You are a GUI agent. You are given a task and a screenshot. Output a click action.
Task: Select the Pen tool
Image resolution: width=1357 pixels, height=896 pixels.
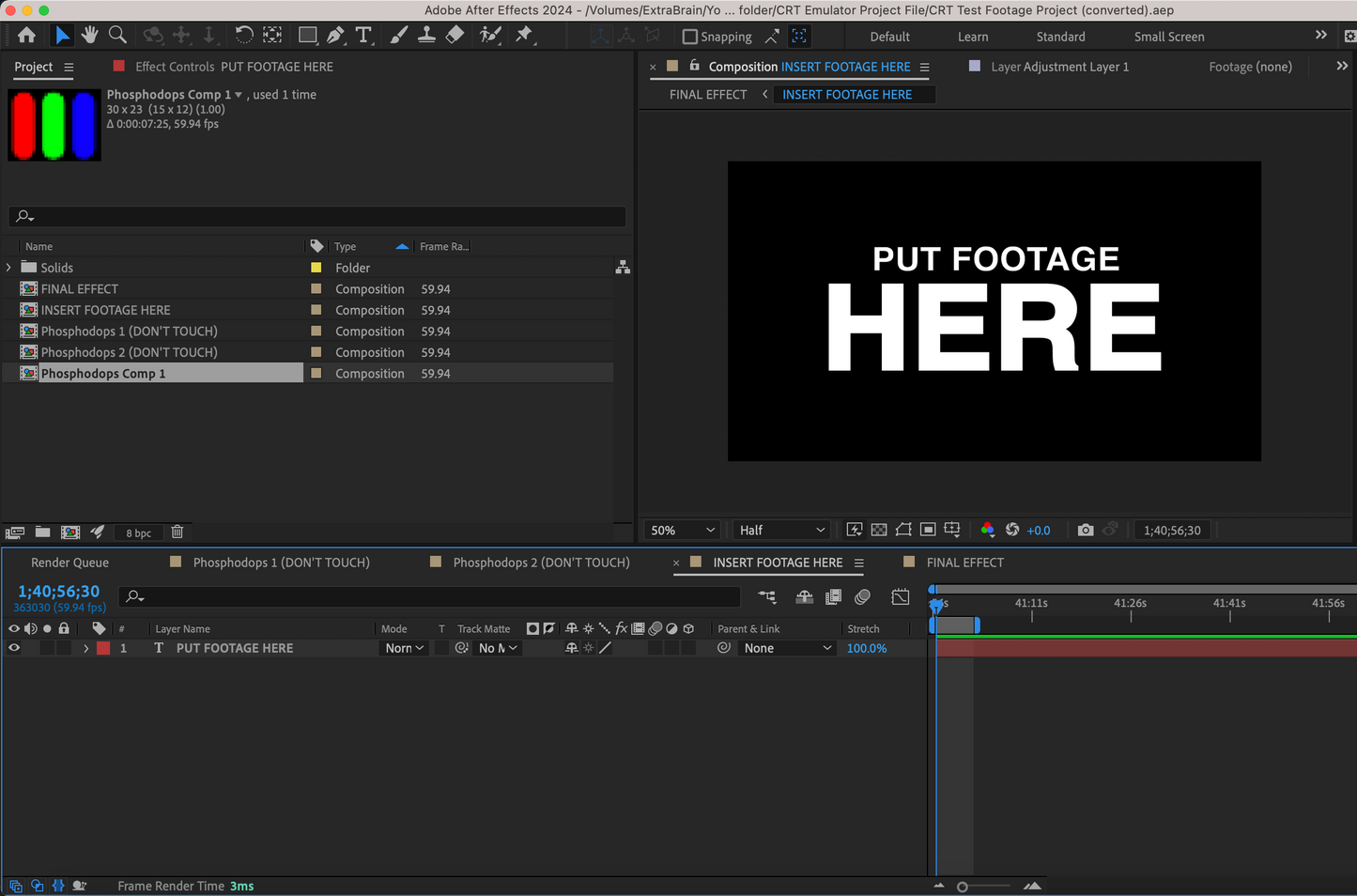[335, 36]
